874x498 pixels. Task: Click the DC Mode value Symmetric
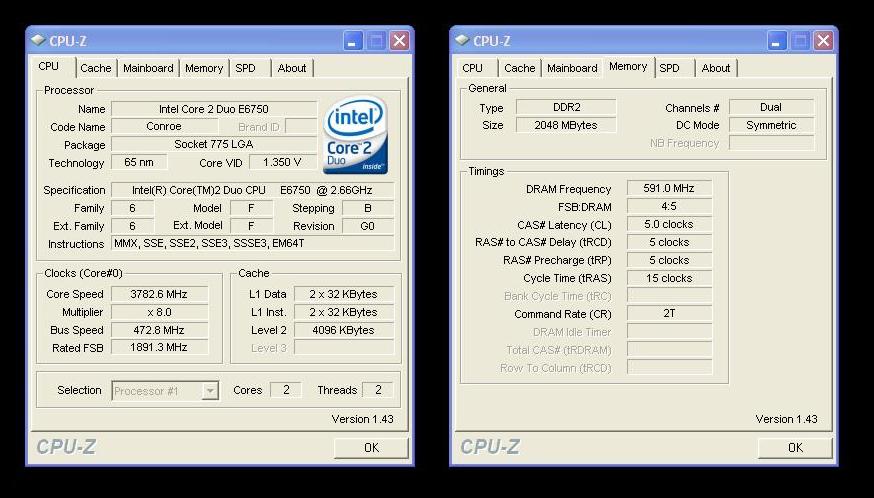(x=771, y=125)
